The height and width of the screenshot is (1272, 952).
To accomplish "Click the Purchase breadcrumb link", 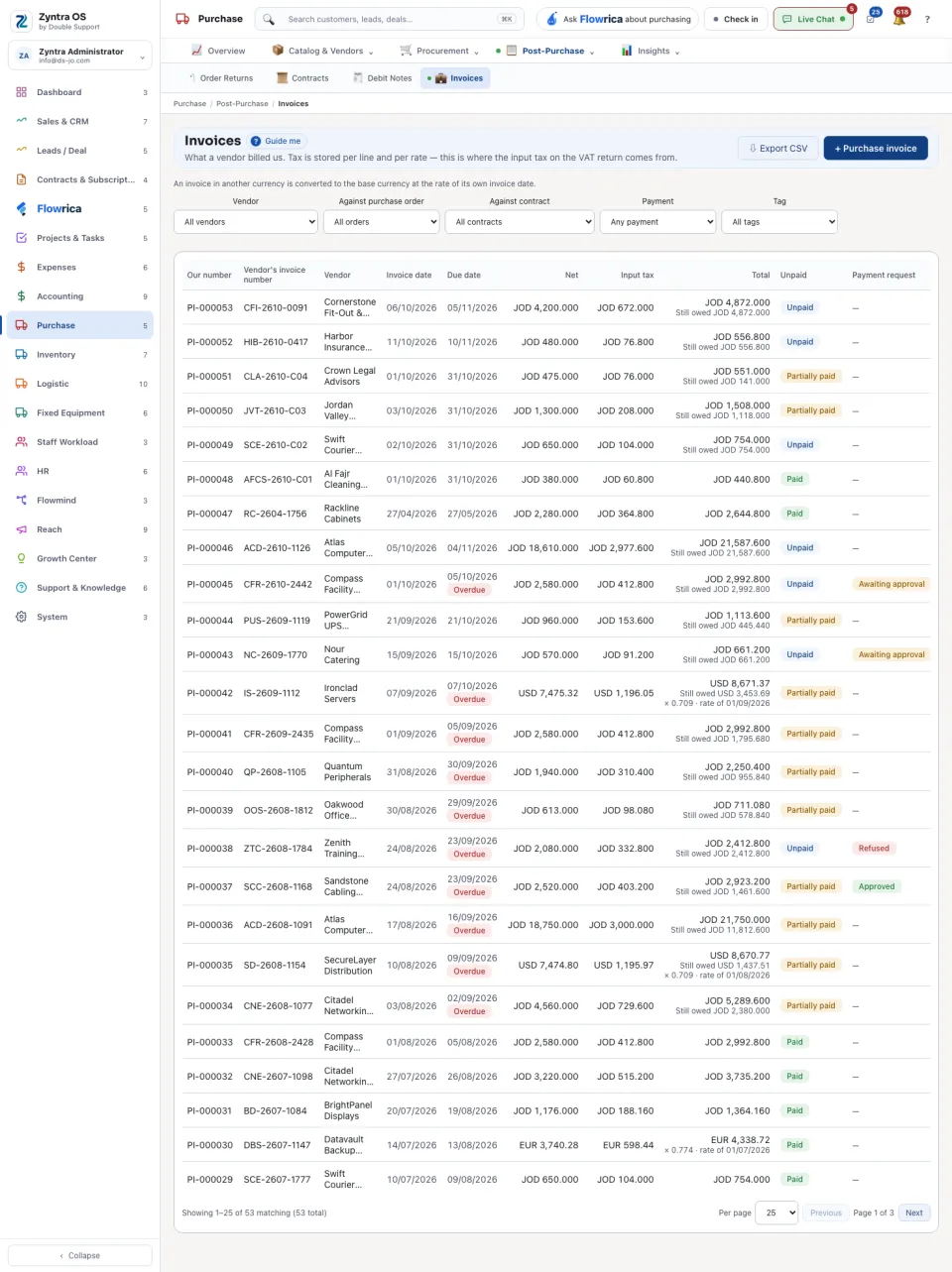I will point(189,104).
